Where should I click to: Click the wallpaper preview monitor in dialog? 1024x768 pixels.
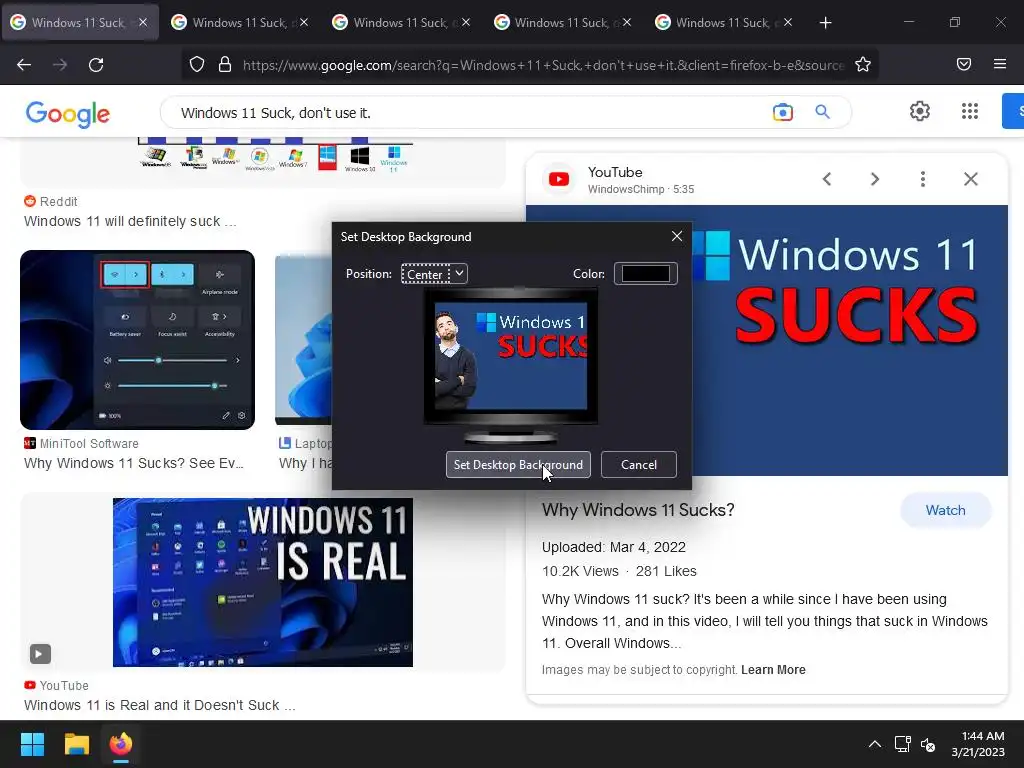[x=511, y=366]
